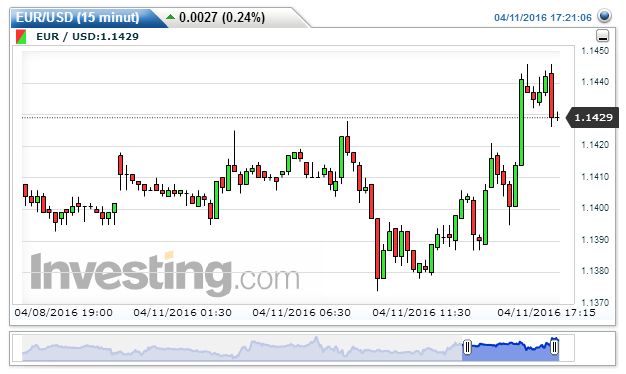
Task: Click the tall green candle reaching 1.1440
Action: [521, 122]
